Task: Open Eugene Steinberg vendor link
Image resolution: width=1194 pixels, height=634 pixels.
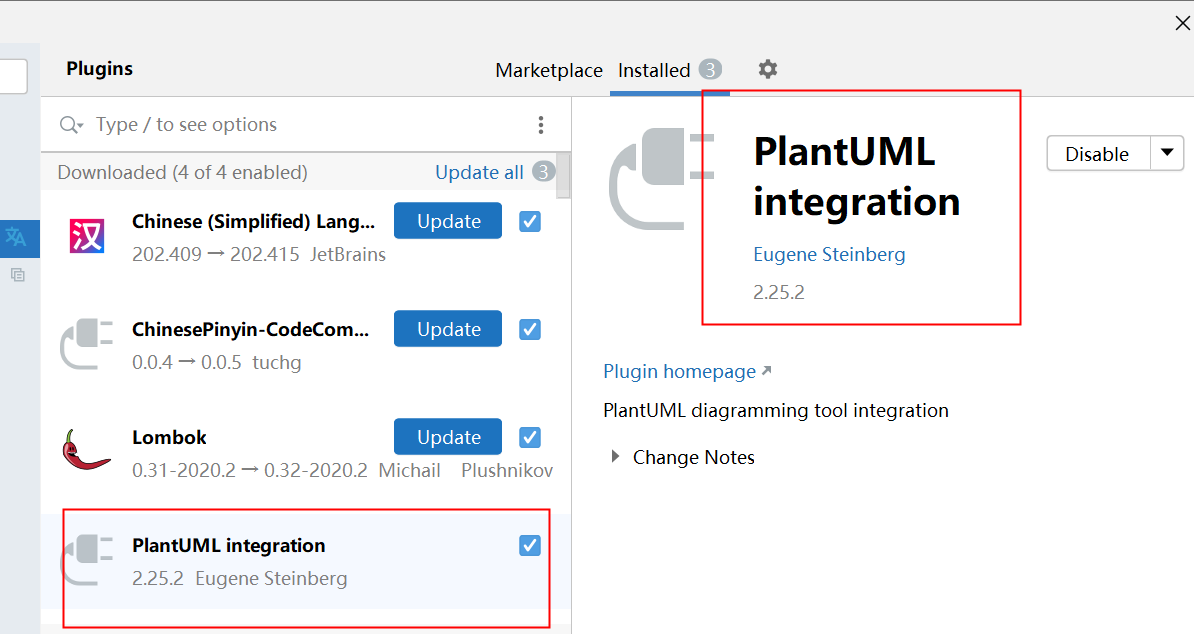Action: [x=829, y=254]
